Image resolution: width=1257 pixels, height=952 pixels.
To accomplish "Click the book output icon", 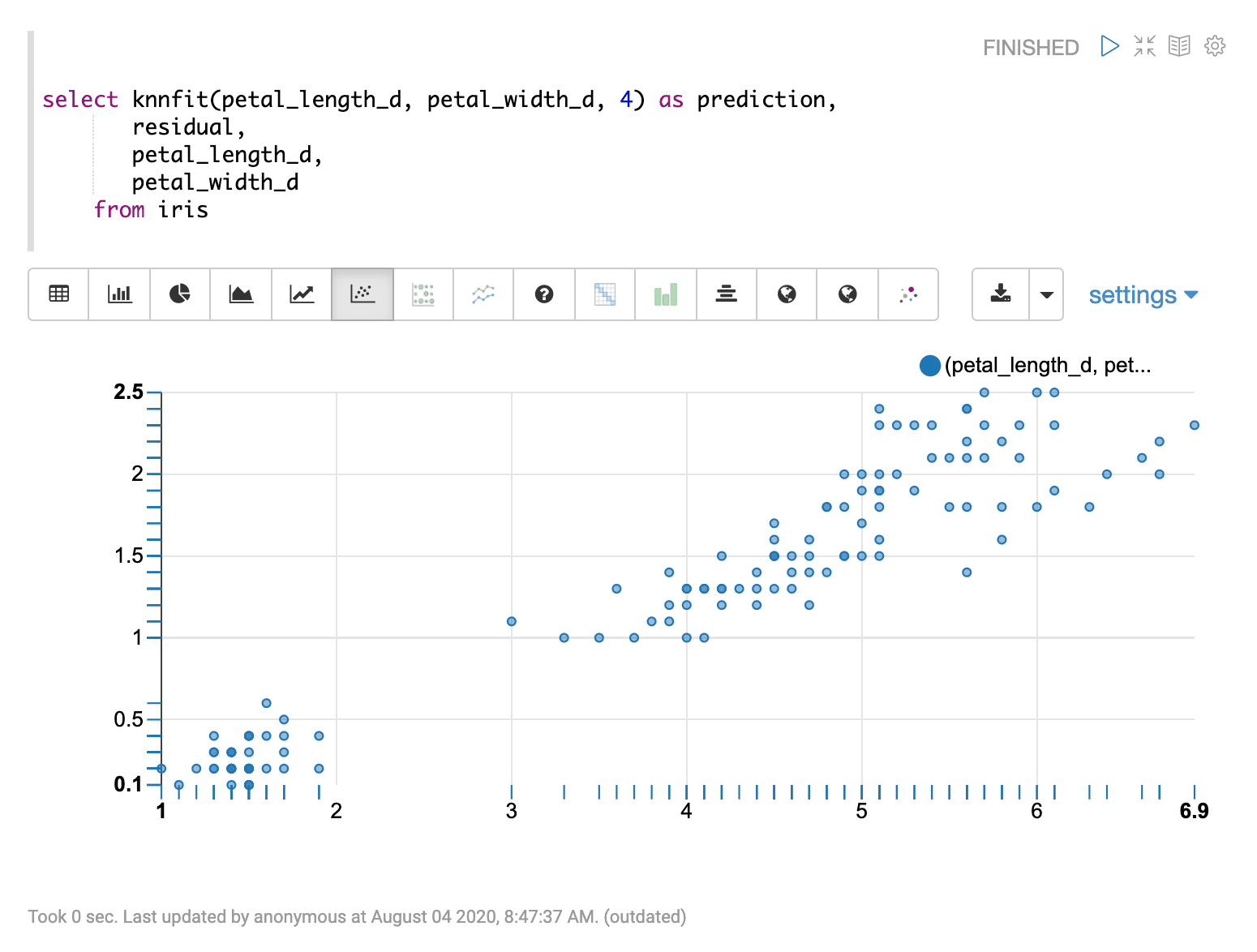I will point(1179,46).
